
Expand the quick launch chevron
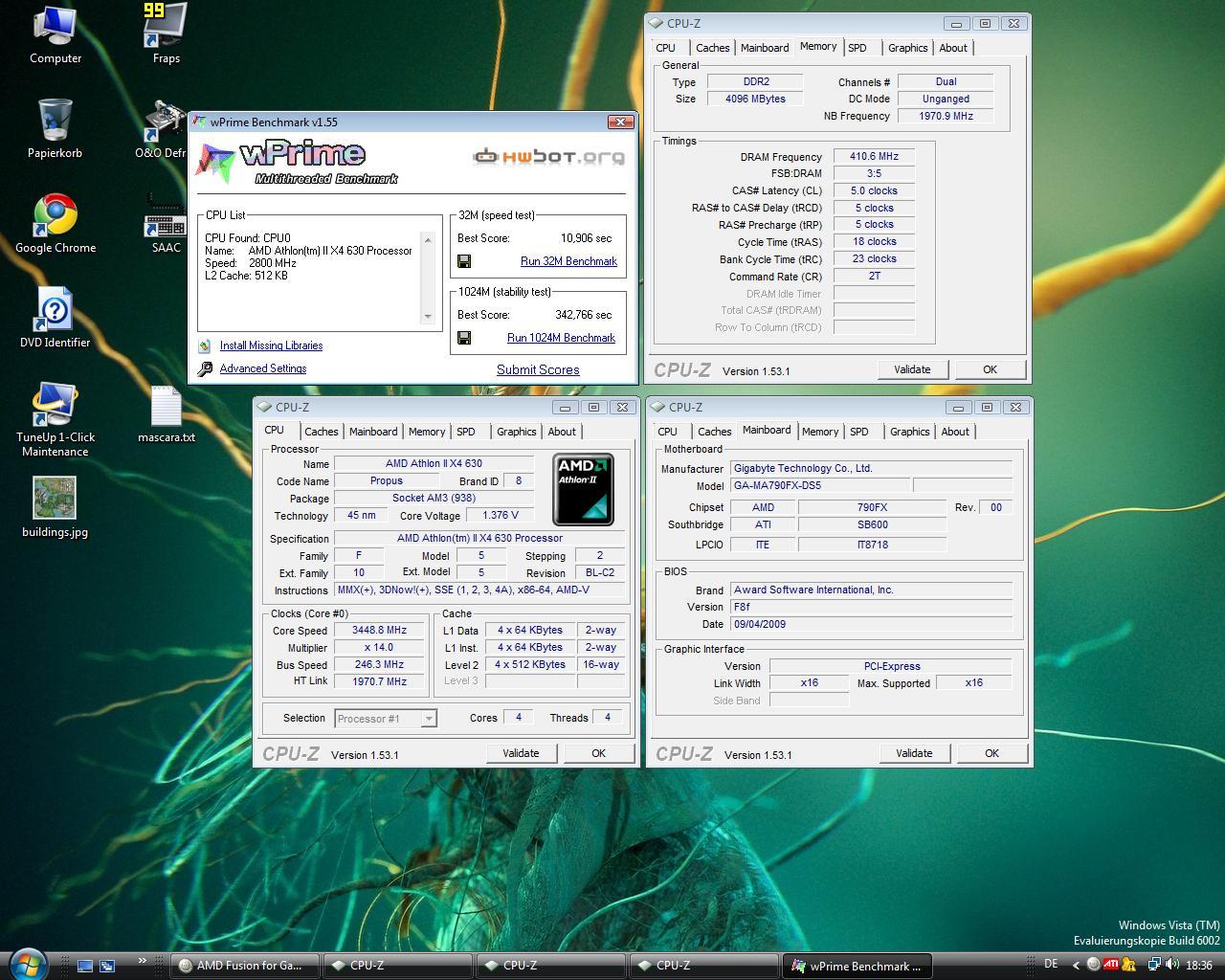[x=143, y=961]
